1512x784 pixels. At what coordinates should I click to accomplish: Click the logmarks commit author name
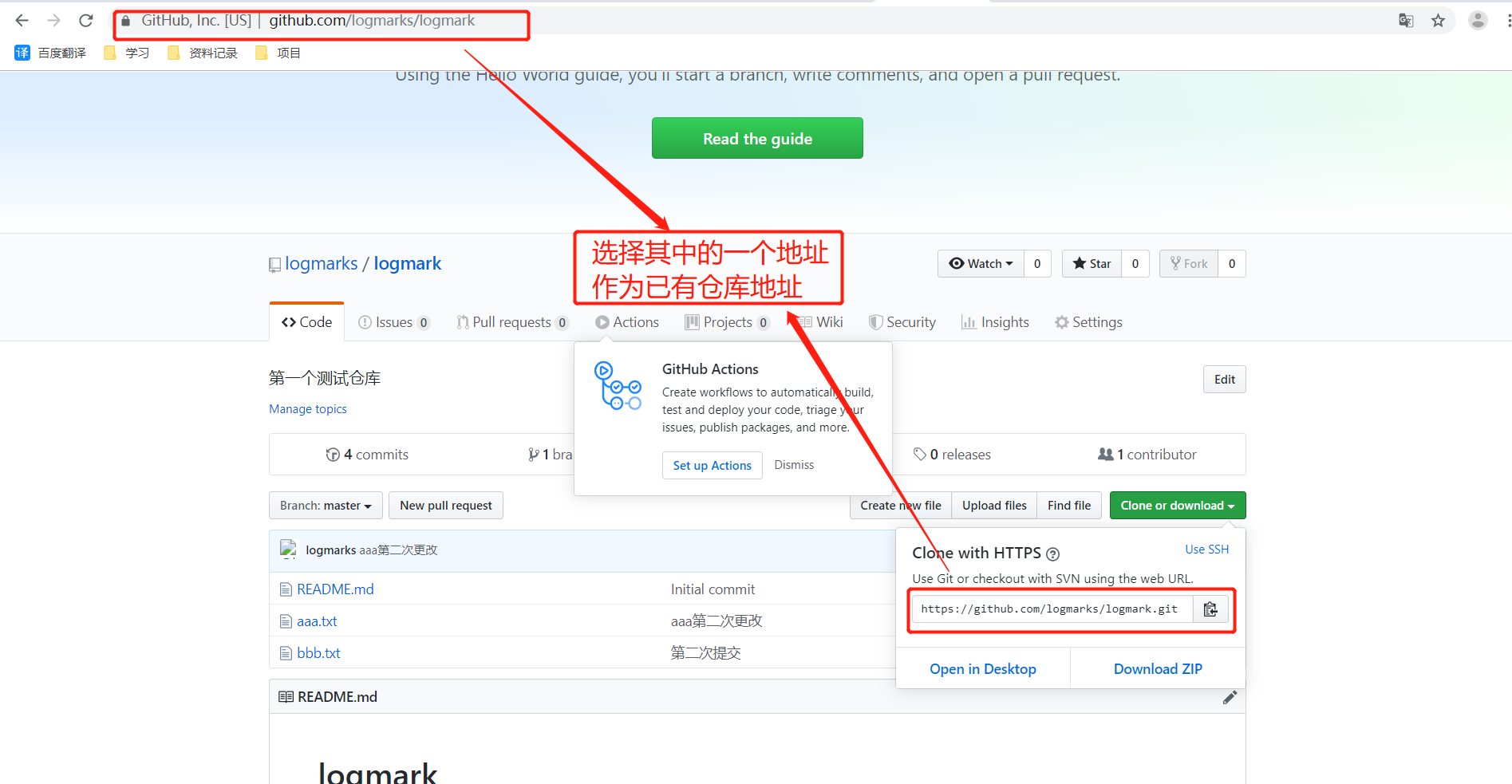(330, 550)
